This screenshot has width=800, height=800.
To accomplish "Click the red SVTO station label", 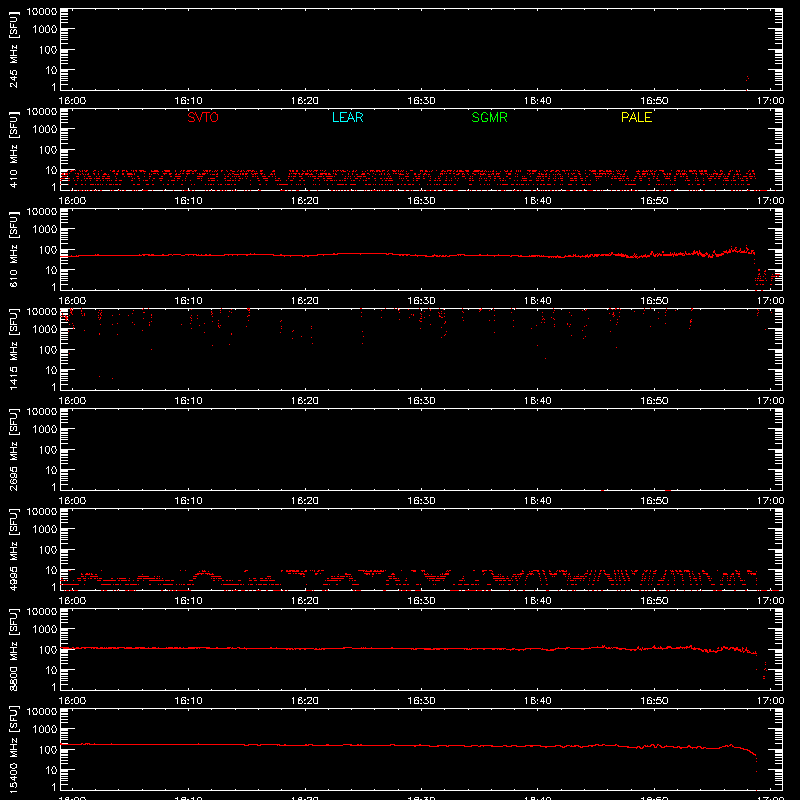I will click(203, 117).
